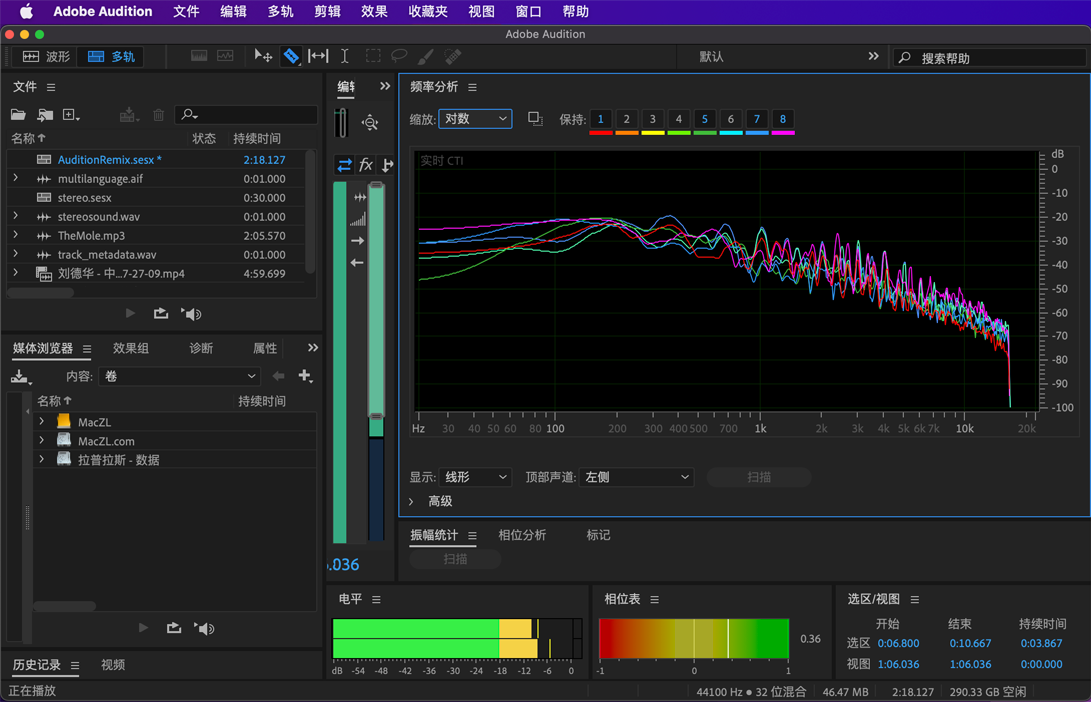Open the 效果 menu

pos(374,11)
